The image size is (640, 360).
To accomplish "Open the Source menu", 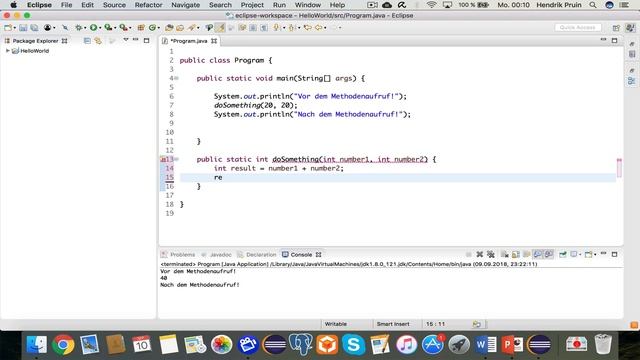I will 114,5.
